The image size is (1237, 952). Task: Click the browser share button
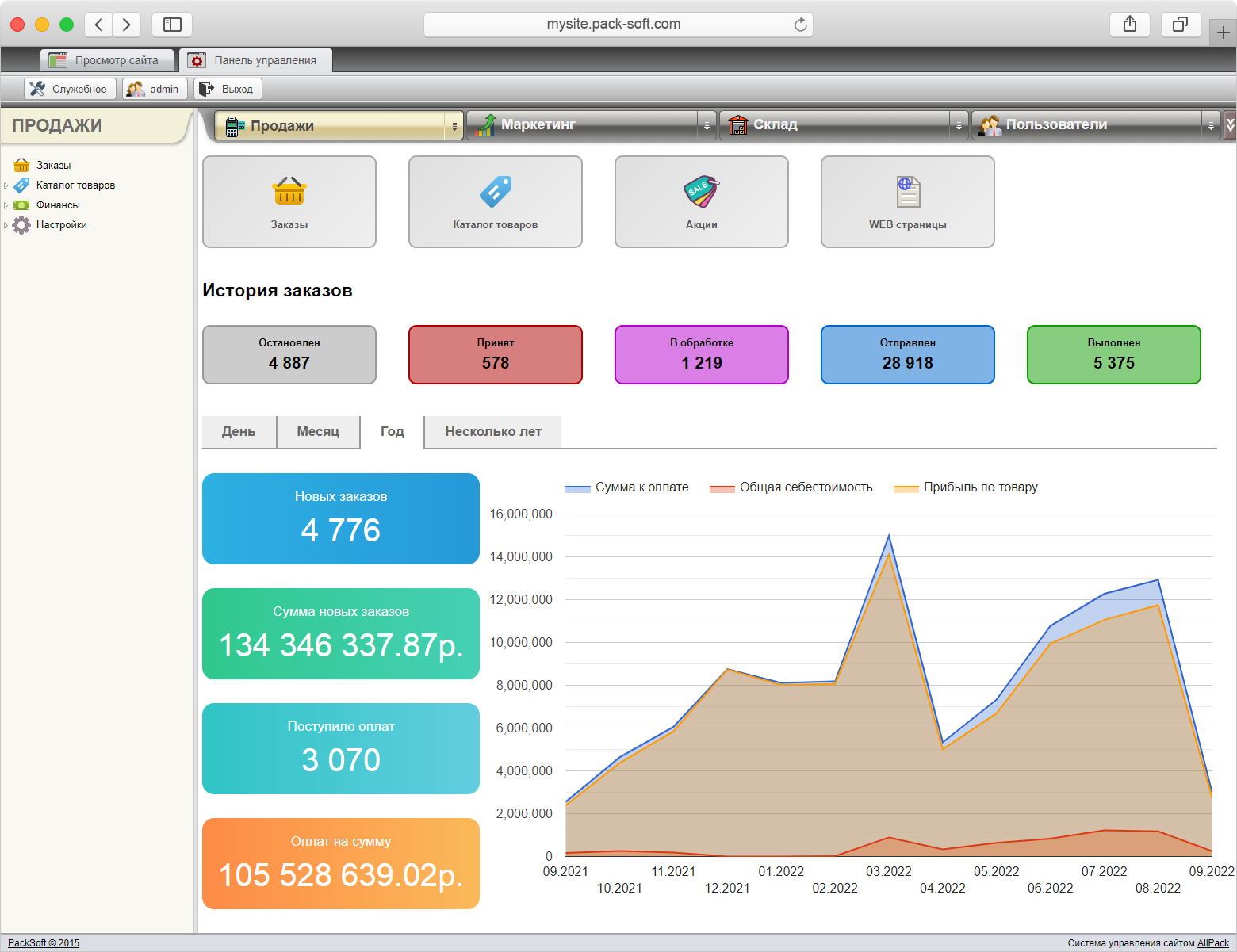(1130, 25)
